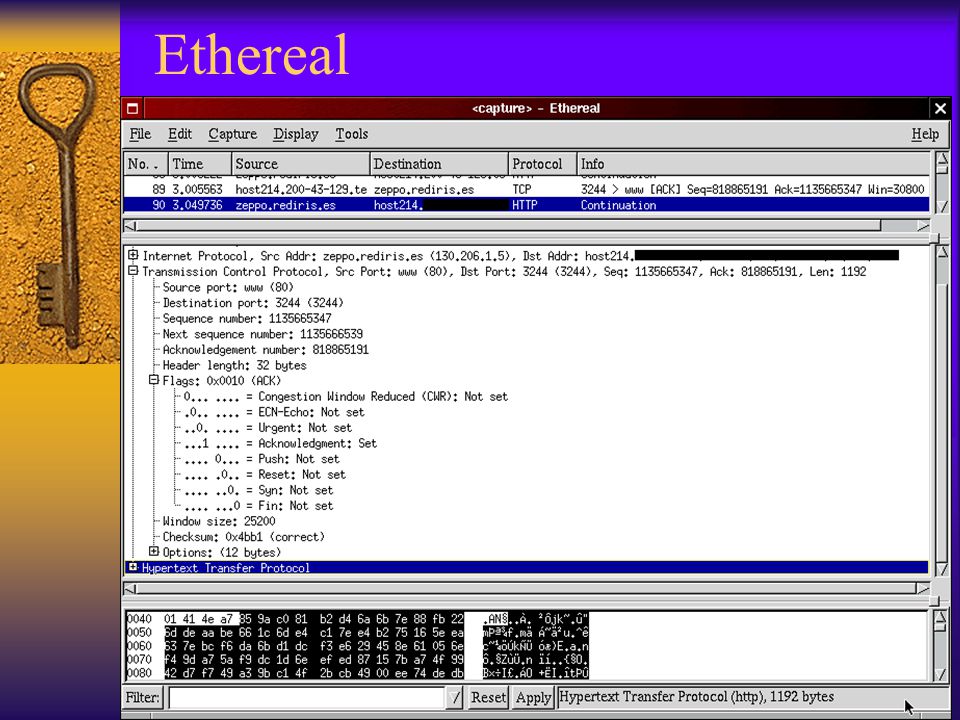960x720 pixels.
Task: Open the Display menu
Action: click(296, 134)
